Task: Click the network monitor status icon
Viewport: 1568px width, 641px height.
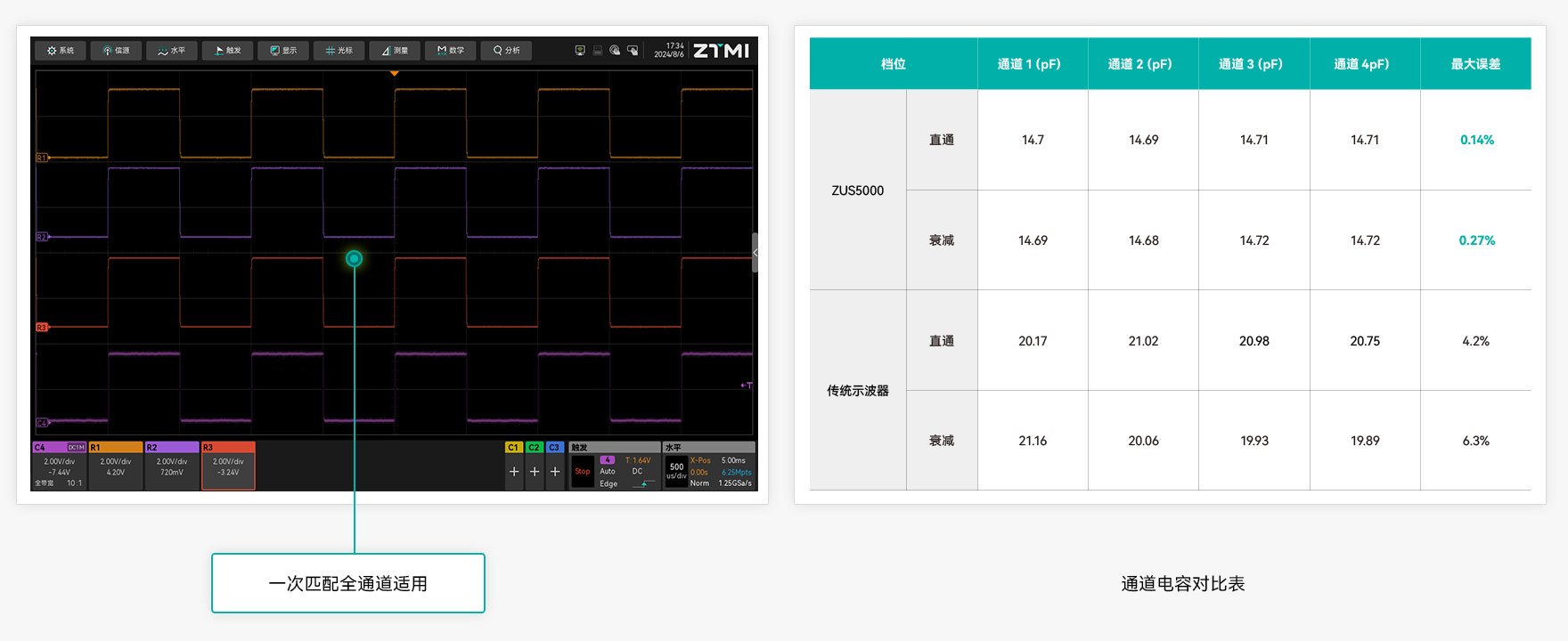Action: 580,51
